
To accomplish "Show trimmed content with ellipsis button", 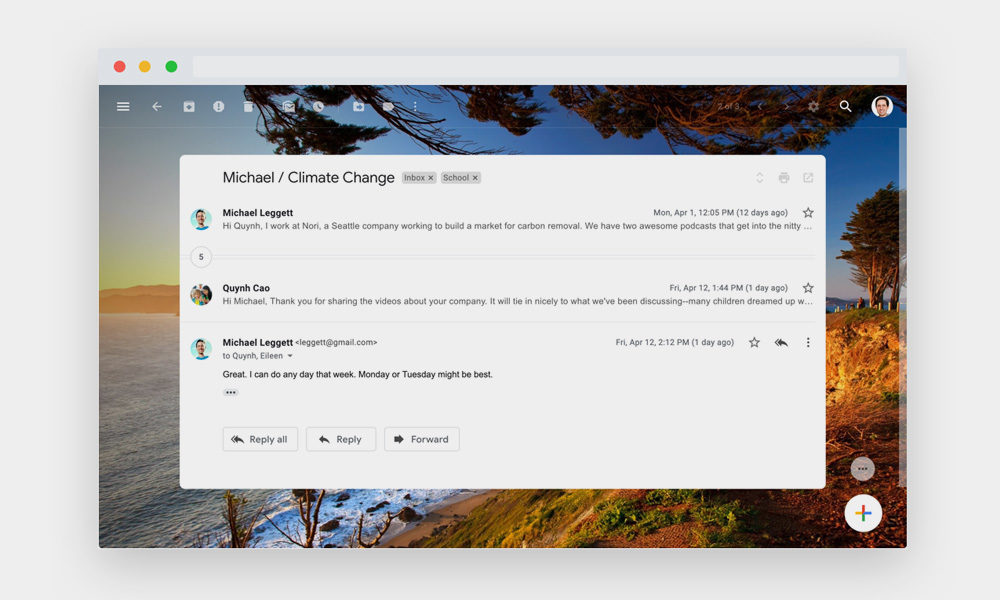I will tap(231, 392).
